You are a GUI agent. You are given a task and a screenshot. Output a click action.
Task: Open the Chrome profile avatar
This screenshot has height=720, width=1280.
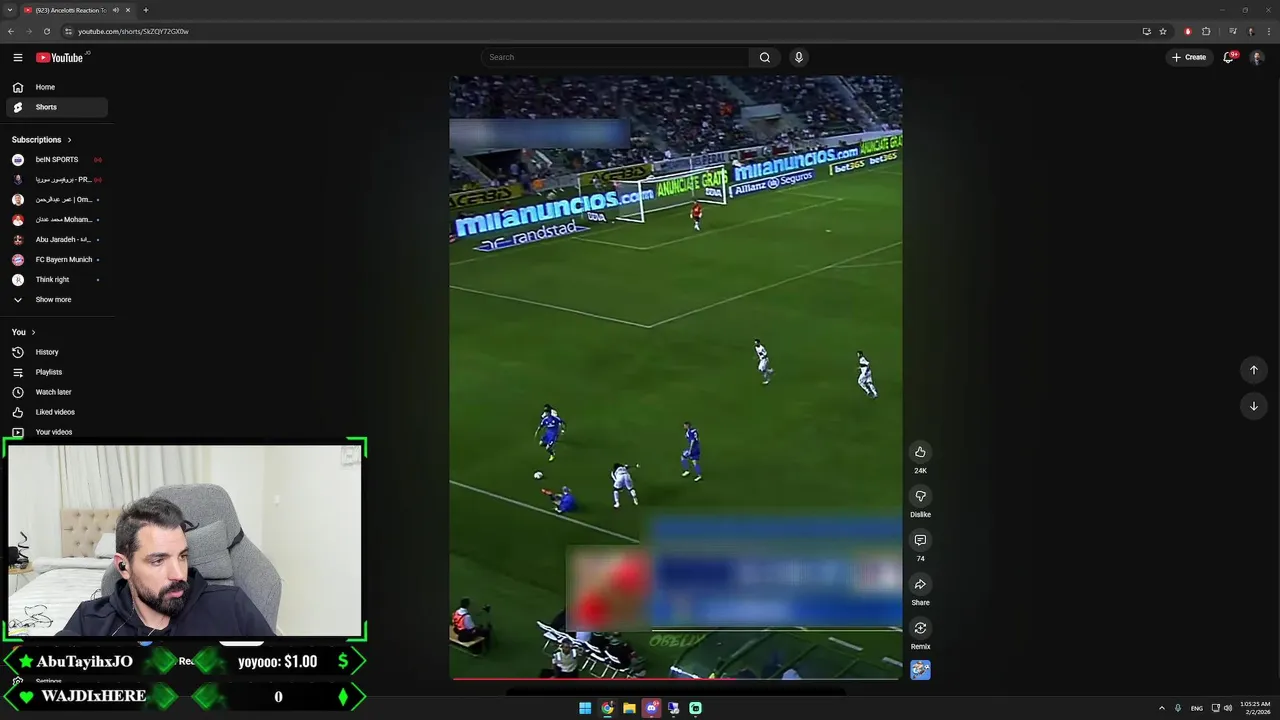[1250, 31]
